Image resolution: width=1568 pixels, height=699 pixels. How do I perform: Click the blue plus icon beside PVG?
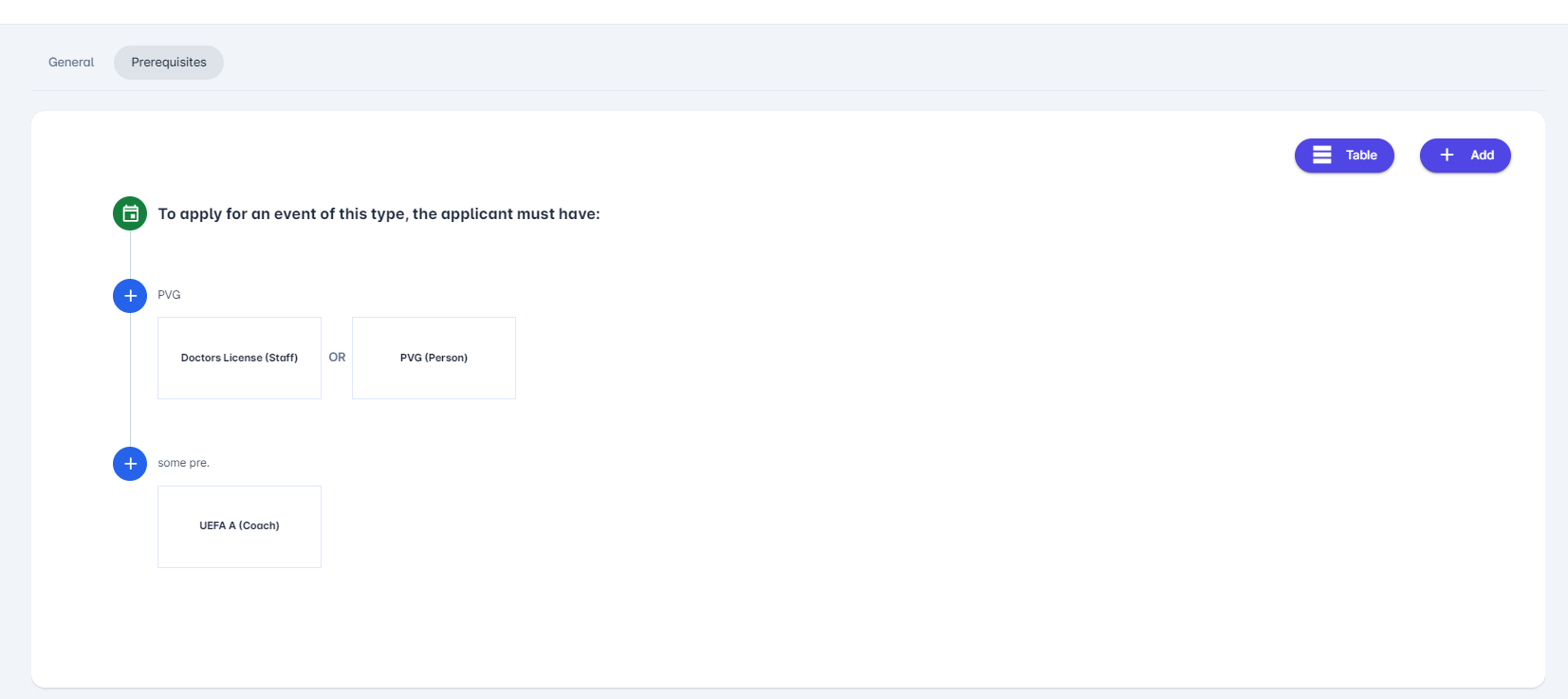(130, 296)
